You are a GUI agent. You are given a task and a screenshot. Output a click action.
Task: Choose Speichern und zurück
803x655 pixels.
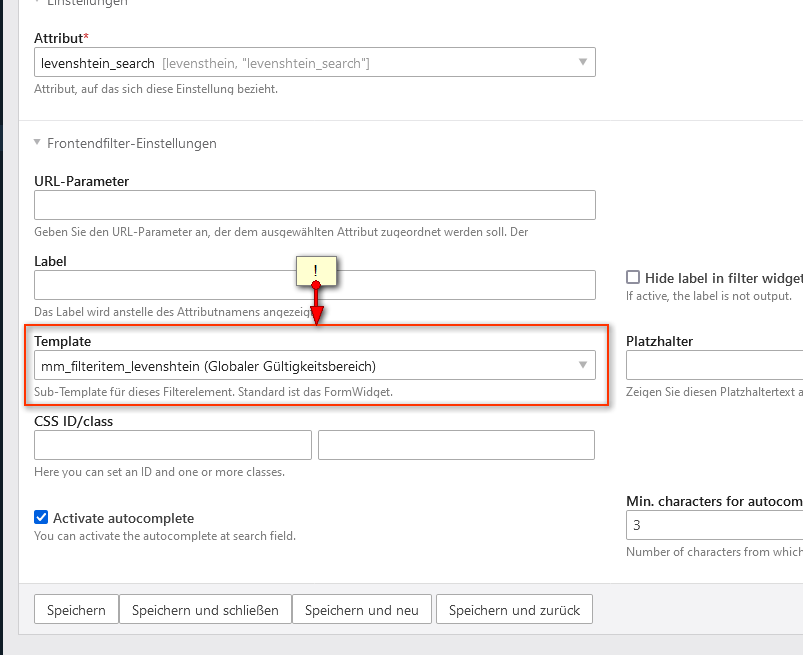(x=514, y=609)
